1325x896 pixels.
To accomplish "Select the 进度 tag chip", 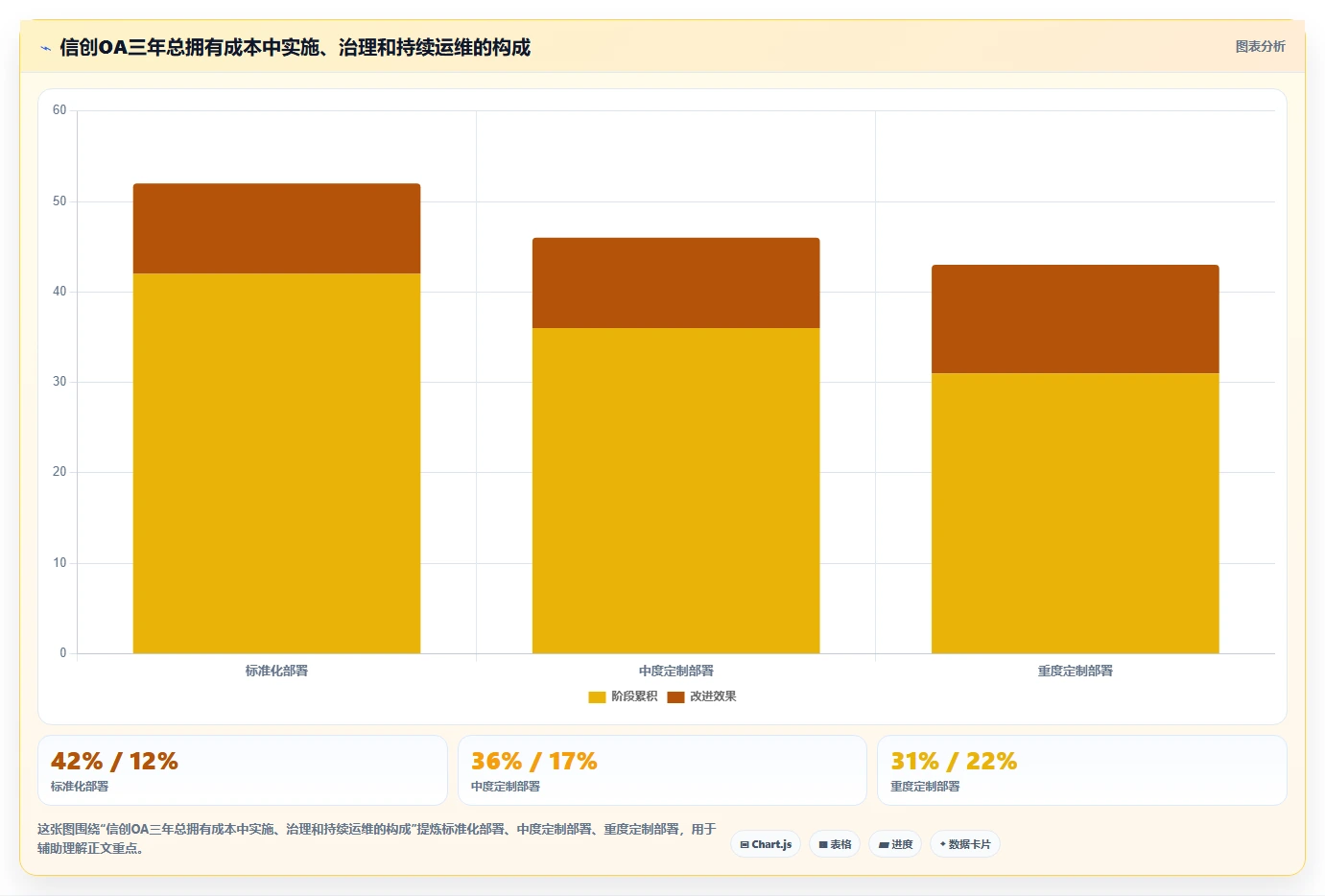I will 896,844.
